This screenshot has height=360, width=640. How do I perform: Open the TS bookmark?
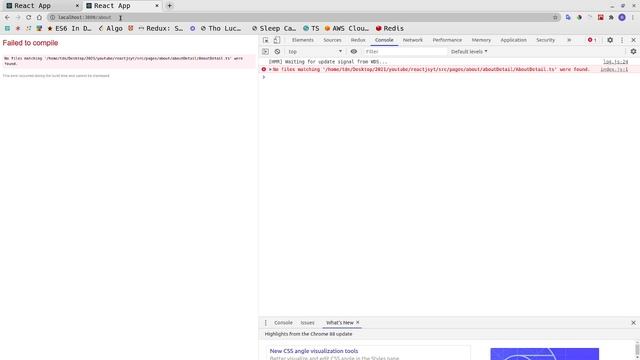tap(311, 28)
